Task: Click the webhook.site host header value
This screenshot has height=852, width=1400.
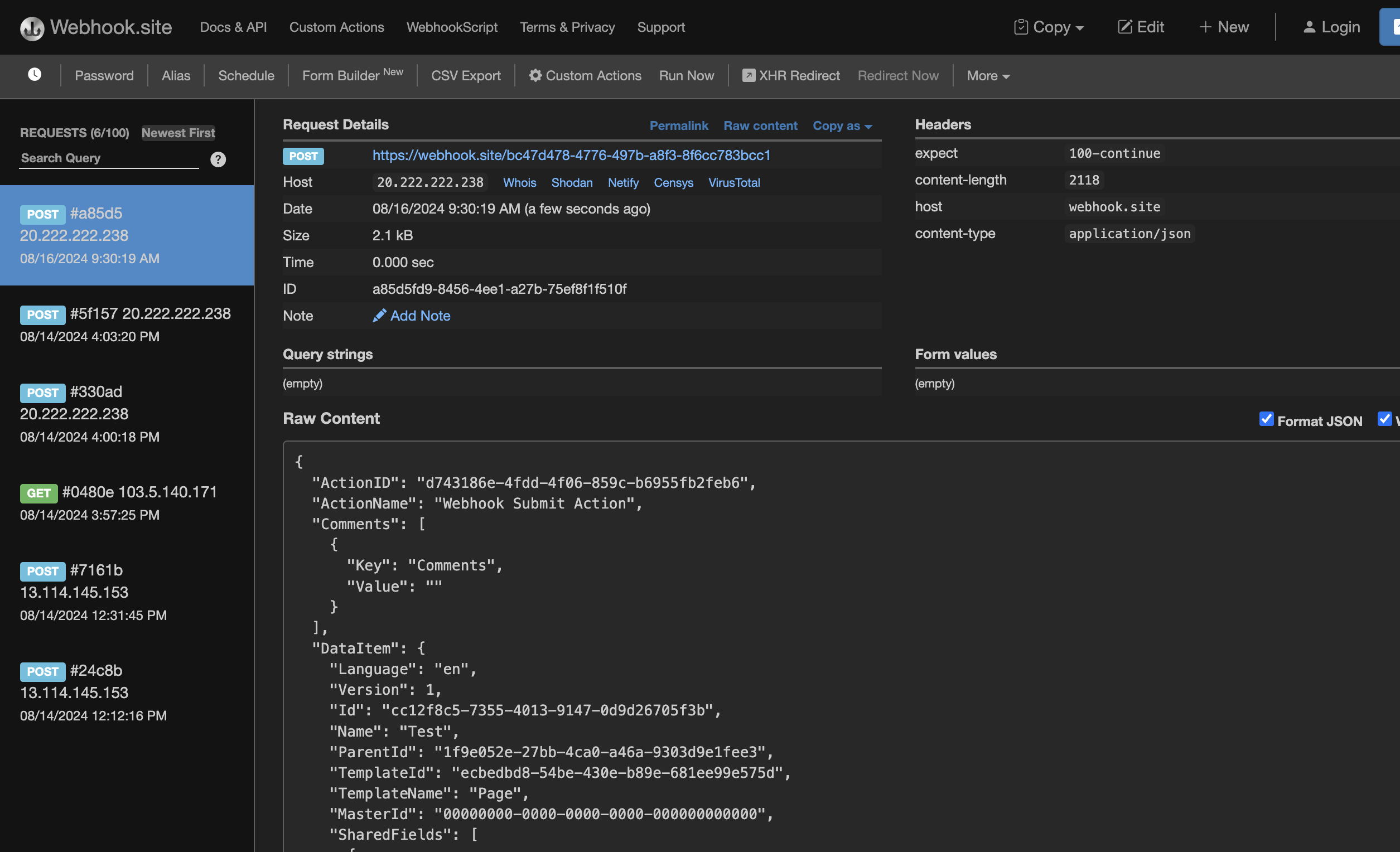Action: (1115, 207)
